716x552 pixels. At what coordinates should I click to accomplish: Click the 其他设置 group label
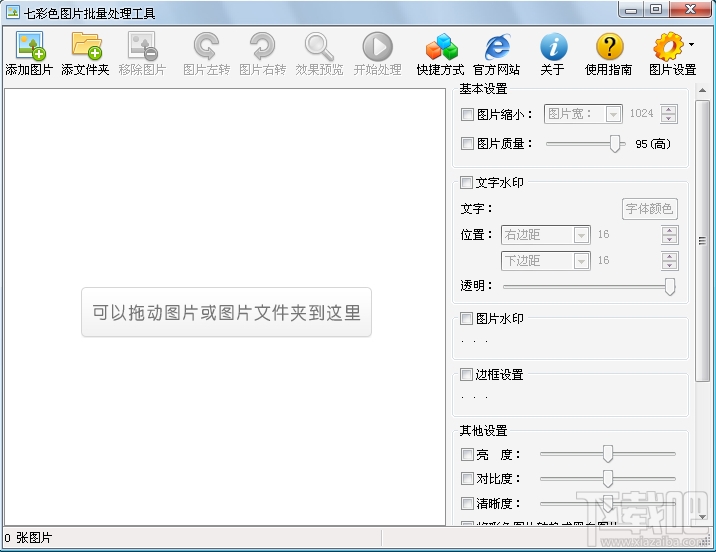tap(483, 431)
